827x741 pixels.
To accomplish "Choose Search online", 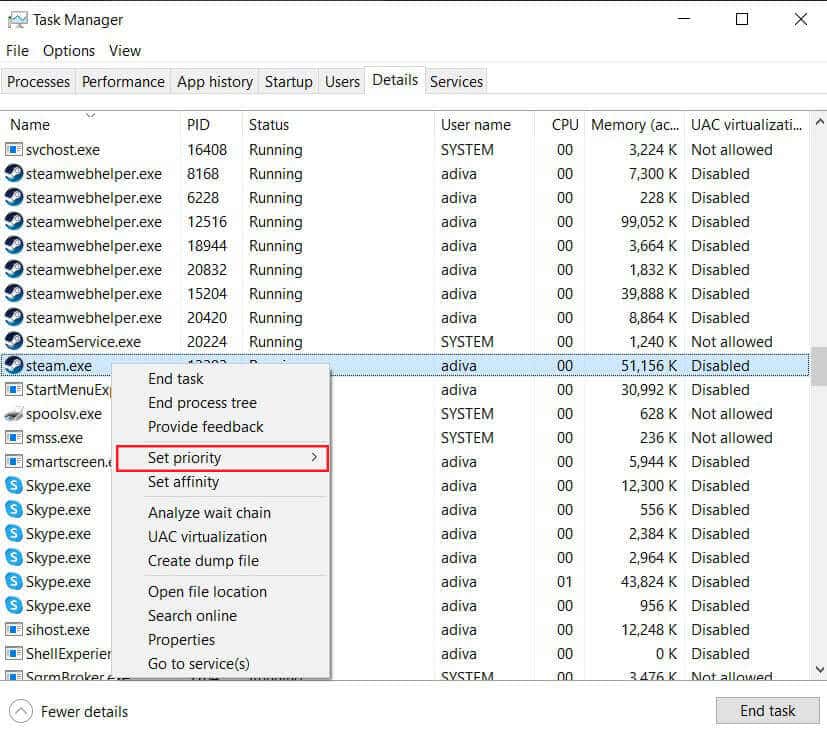I will click(193, 615).
